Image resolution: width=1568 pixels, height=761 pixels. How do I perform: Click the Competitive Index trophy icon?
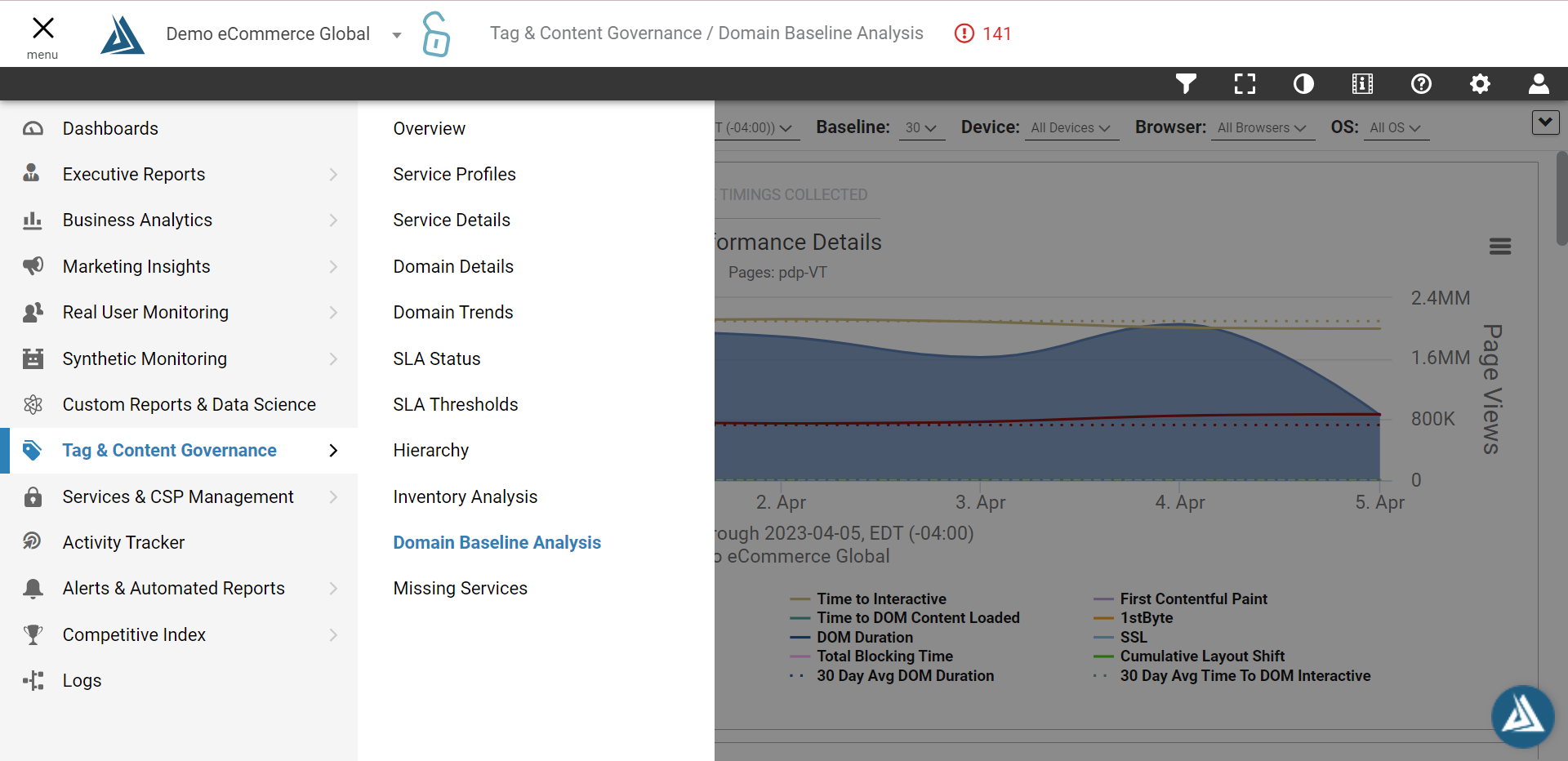(x=33, y=634)
